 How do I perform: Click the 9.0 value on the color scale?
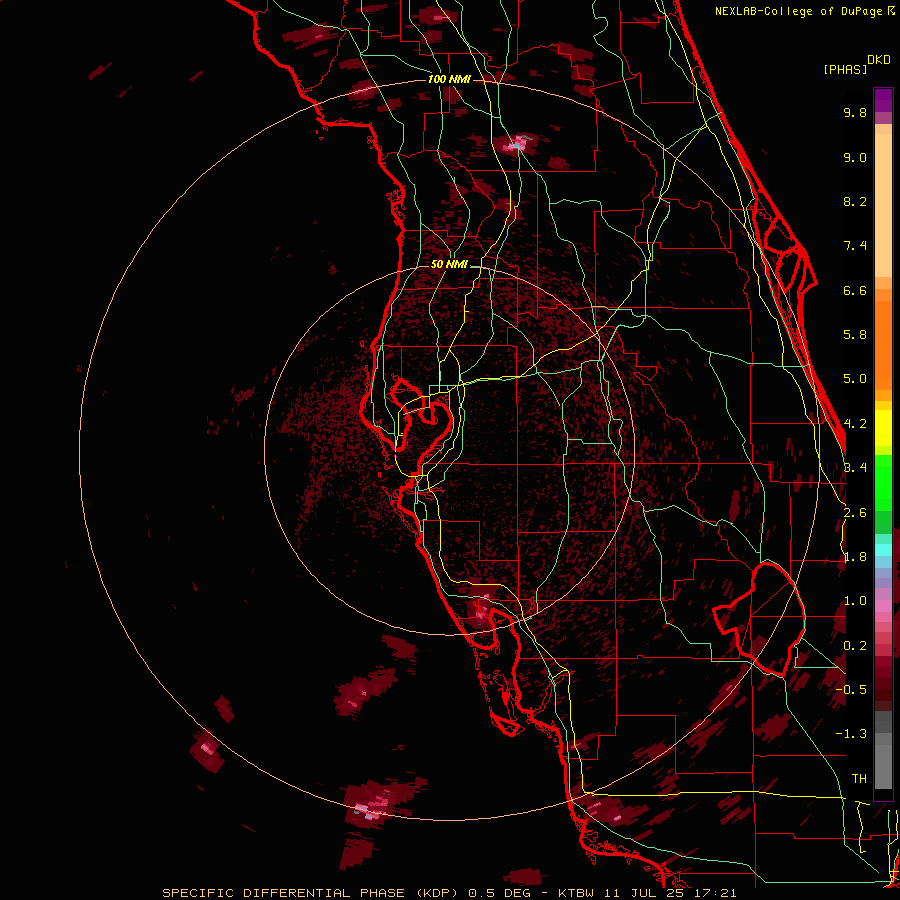pyautogui.click(x=855, y=157)
